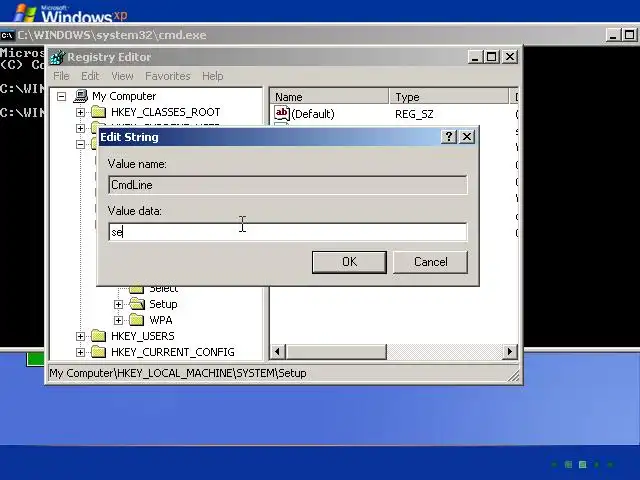This screenshot has height=480, width=640.
Task: Open the Favorites menu in Registry Editor
Action: click(168, 76)
